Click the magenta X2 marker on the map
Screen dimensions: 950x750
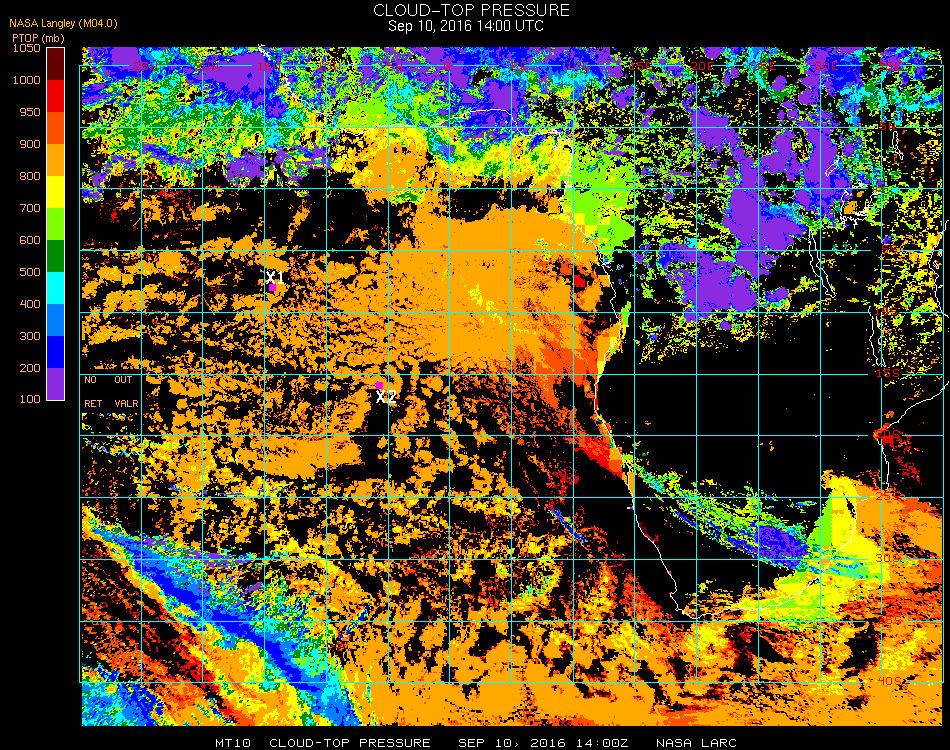pyautogui.click(x=379, y=385)
